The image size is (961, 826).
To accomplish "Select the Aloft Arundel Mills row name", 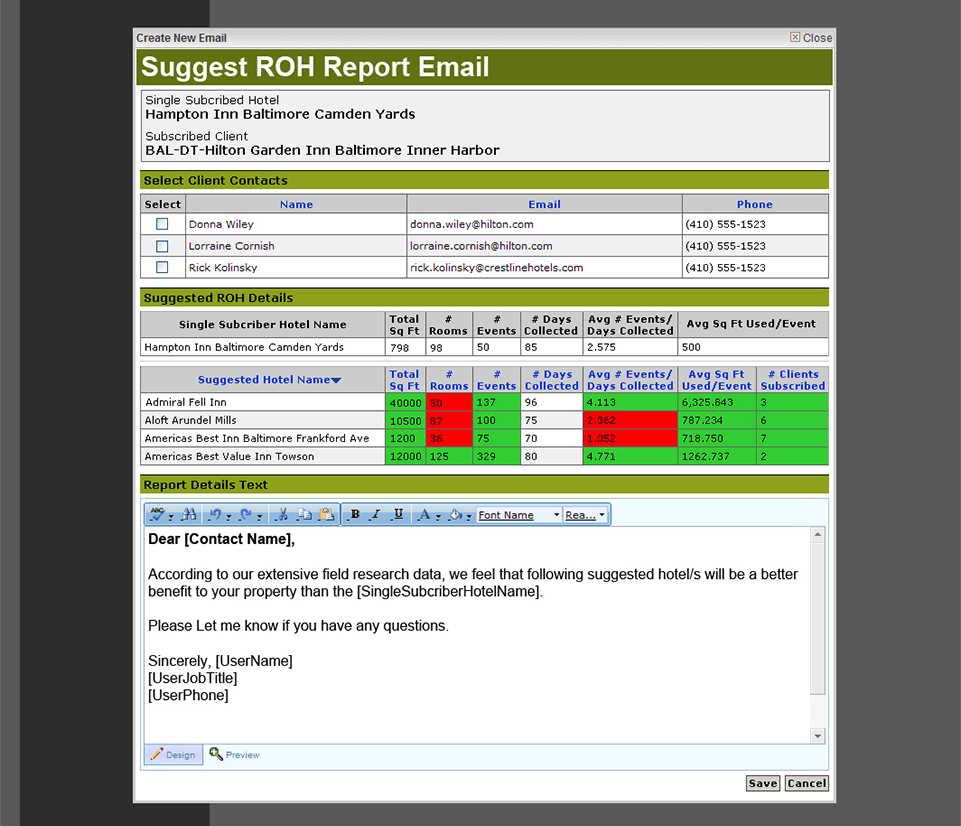I will click(x=190, y=420).
